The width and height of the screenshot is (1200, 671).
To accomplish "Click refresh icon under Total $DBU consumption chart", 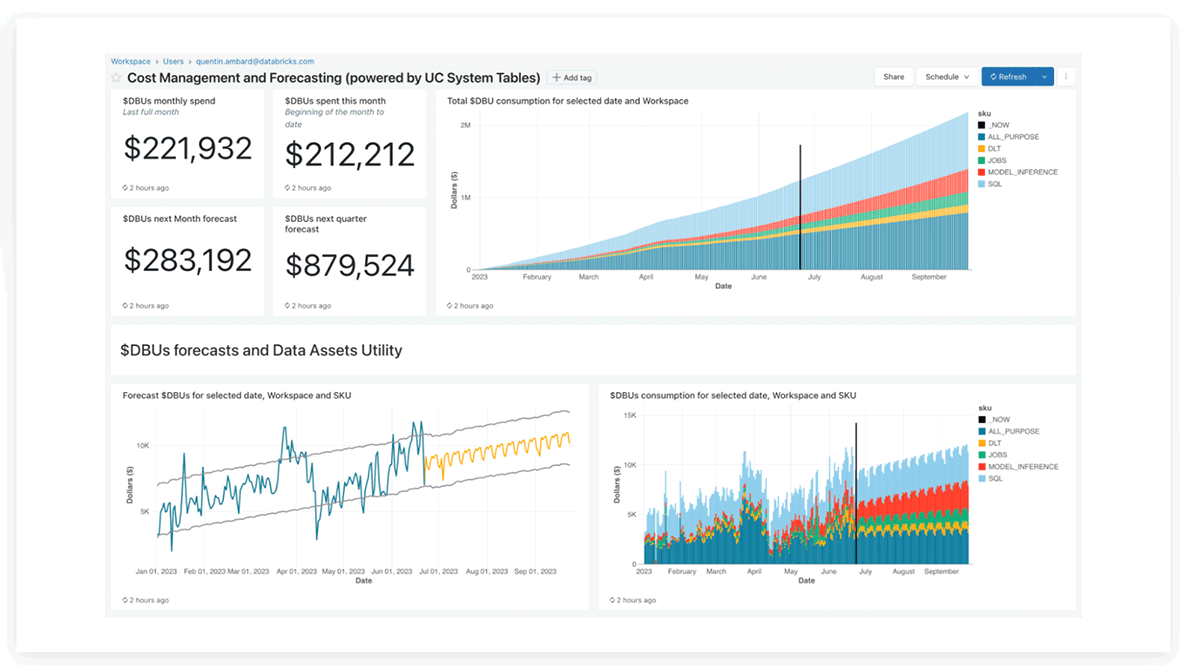I will (x=449, y=306).
